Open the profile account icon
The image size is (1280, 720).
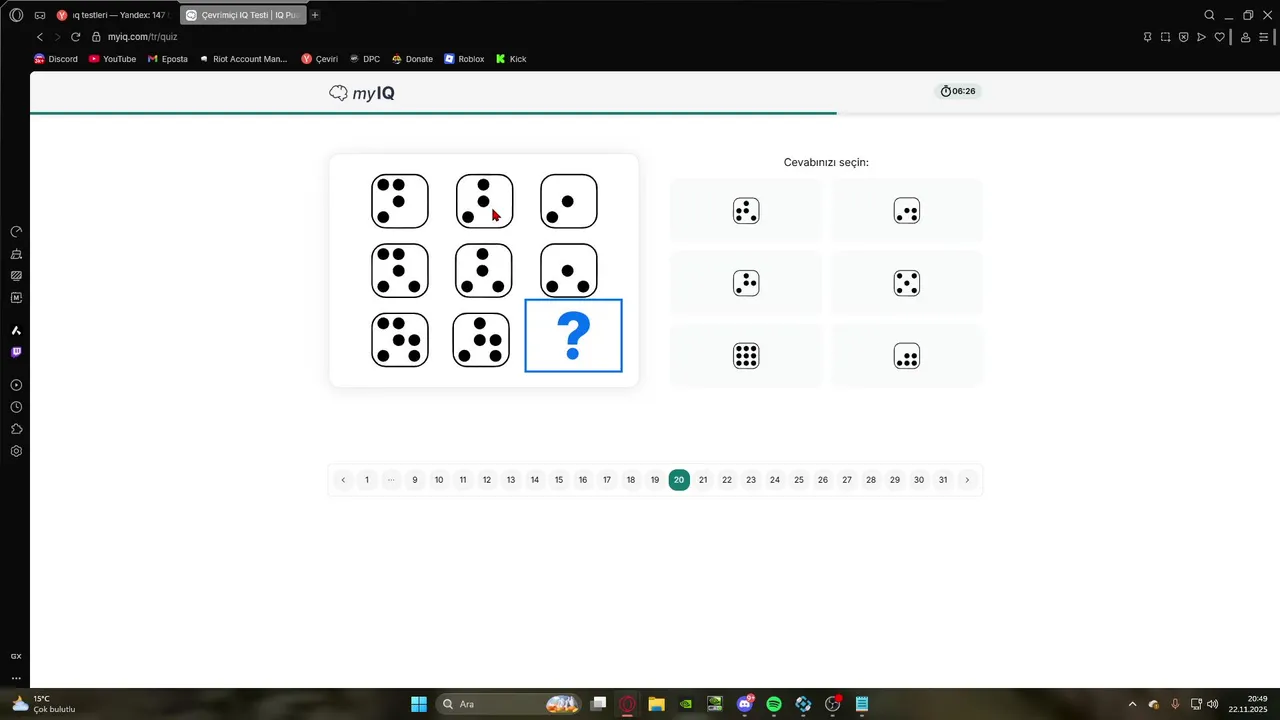coord(1245,37)
